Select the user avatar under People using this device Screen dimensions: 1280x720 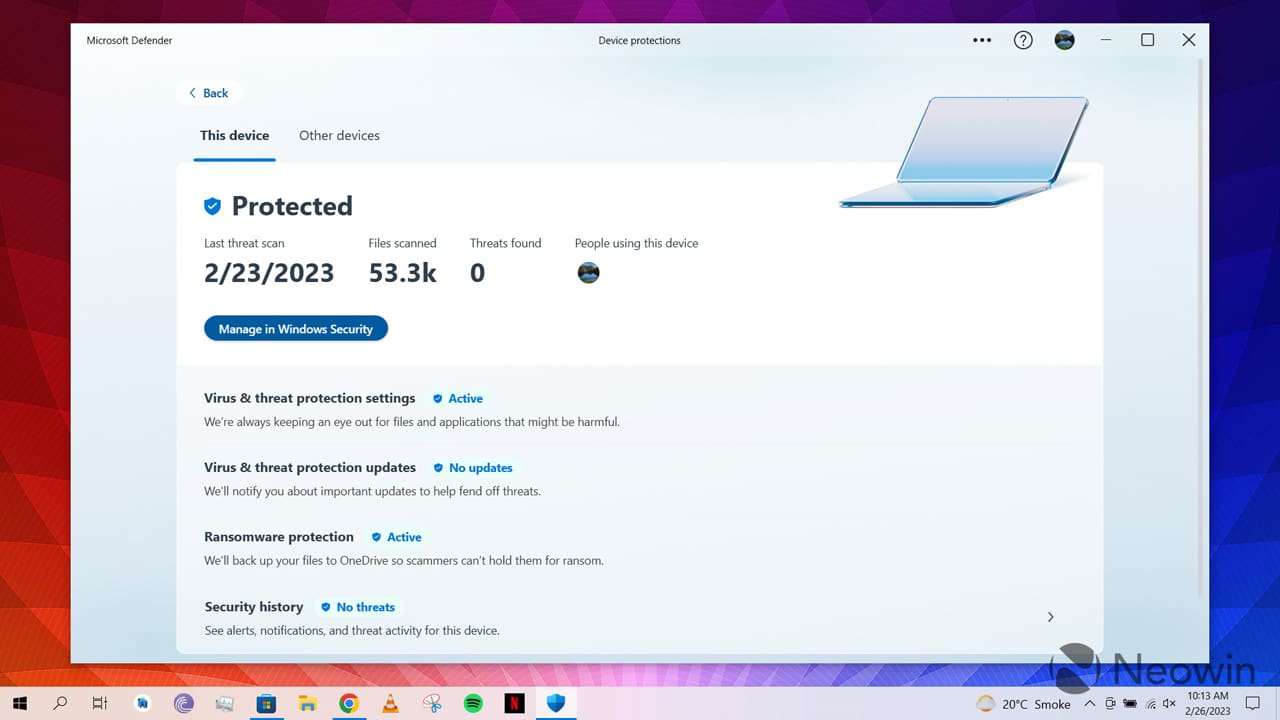pos(589,272)
